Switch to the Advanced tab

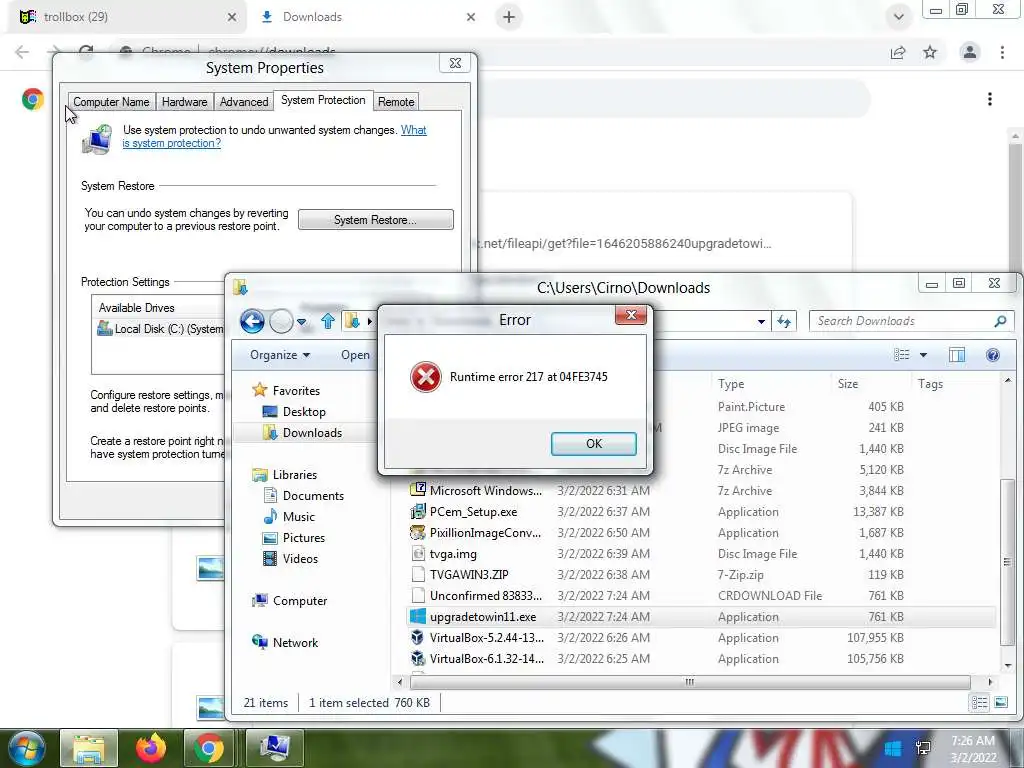point(244,102)
